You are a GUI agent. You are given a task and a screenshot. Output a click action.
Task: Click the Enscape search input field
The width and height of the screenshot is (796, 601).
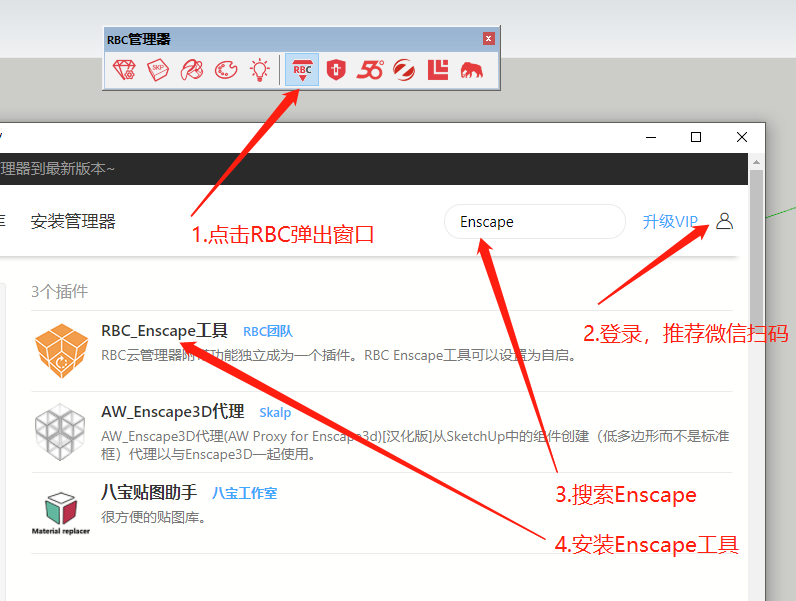click(x=535, y=221)
